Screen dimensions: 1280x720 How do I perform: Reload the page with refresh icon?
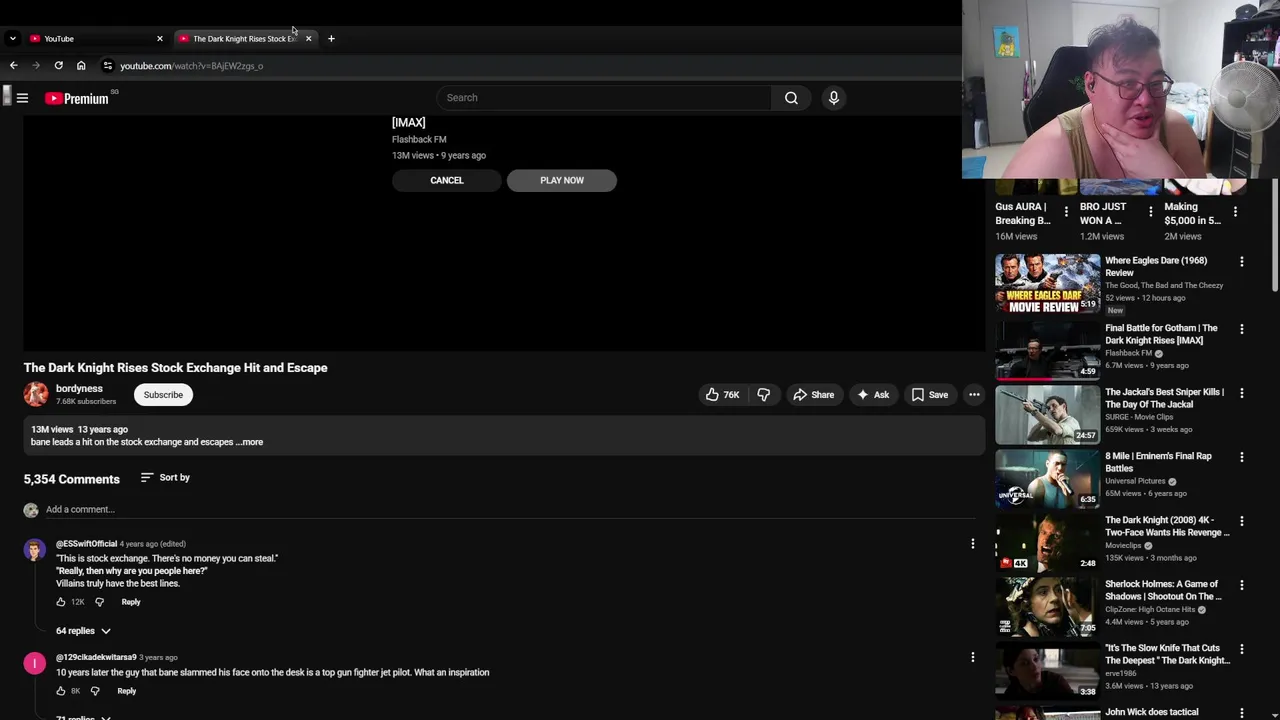click(59, 66)
